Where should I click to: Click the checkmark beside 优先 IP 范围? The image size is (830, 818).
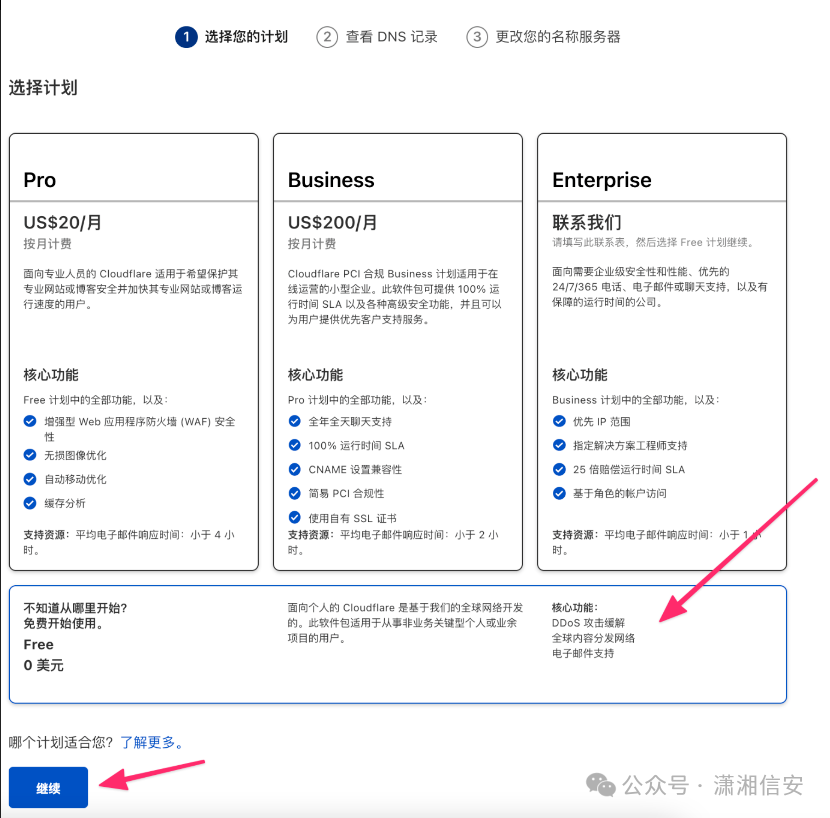pyautogui.click(x=559, y=421)
